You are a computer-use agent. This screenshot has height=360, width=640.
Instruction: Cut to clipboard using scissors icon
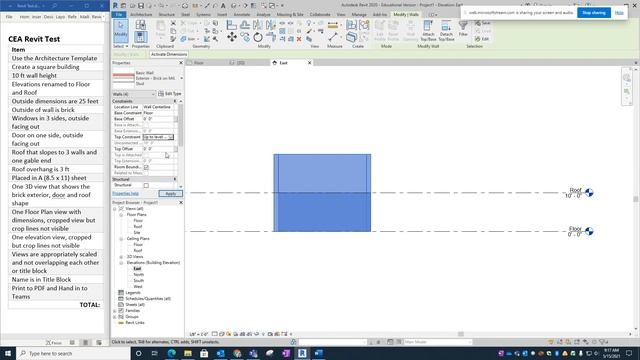173,23
